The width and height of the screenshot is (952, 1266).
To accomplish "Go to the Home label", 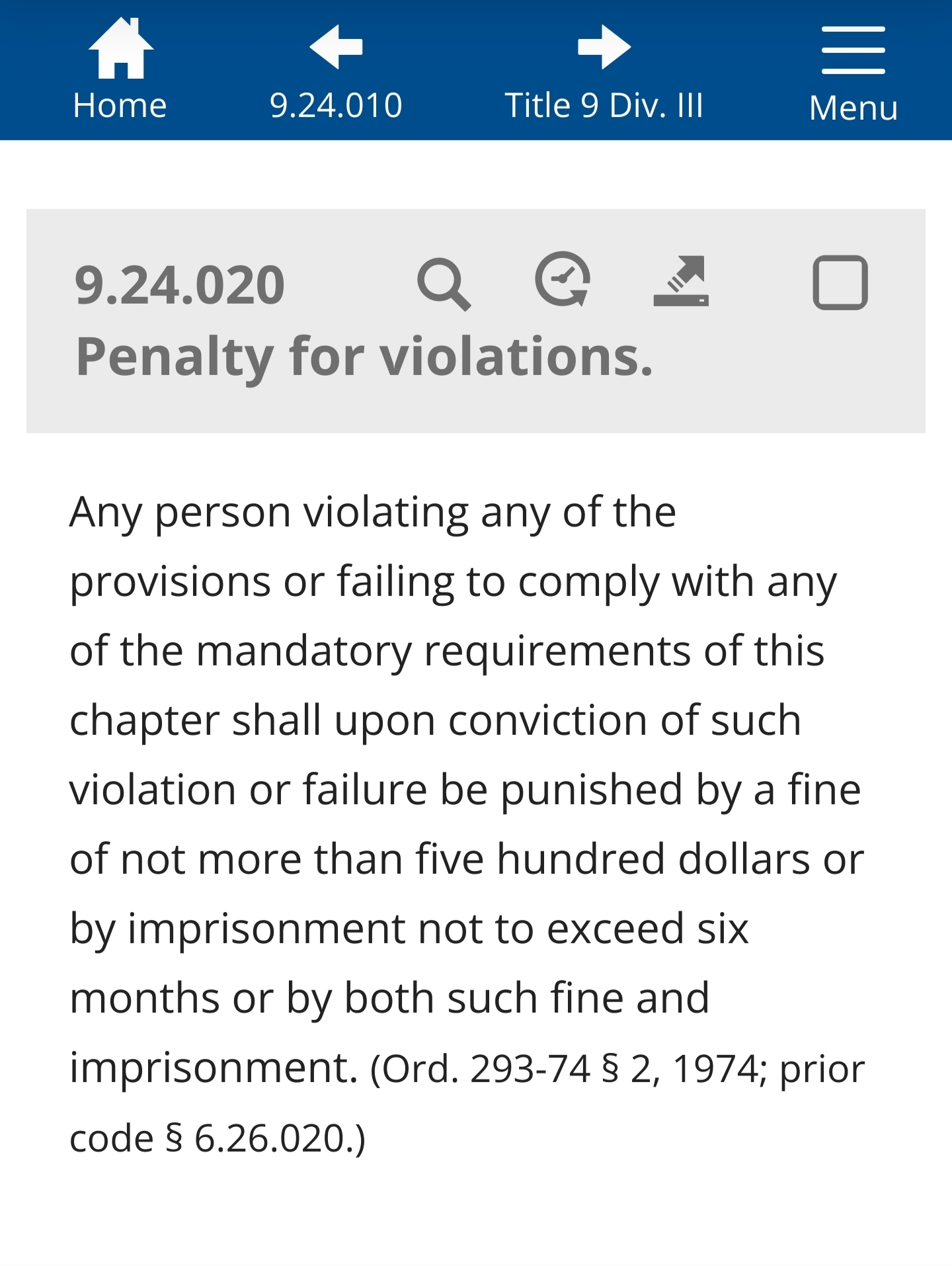I will [120, 106].
